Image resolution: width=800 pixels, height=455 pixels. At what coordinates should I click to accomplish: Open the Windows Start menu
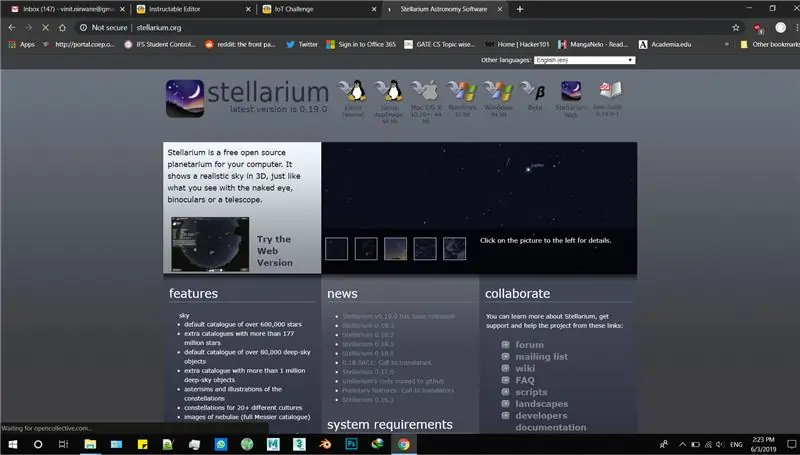[x=13, y=444]
